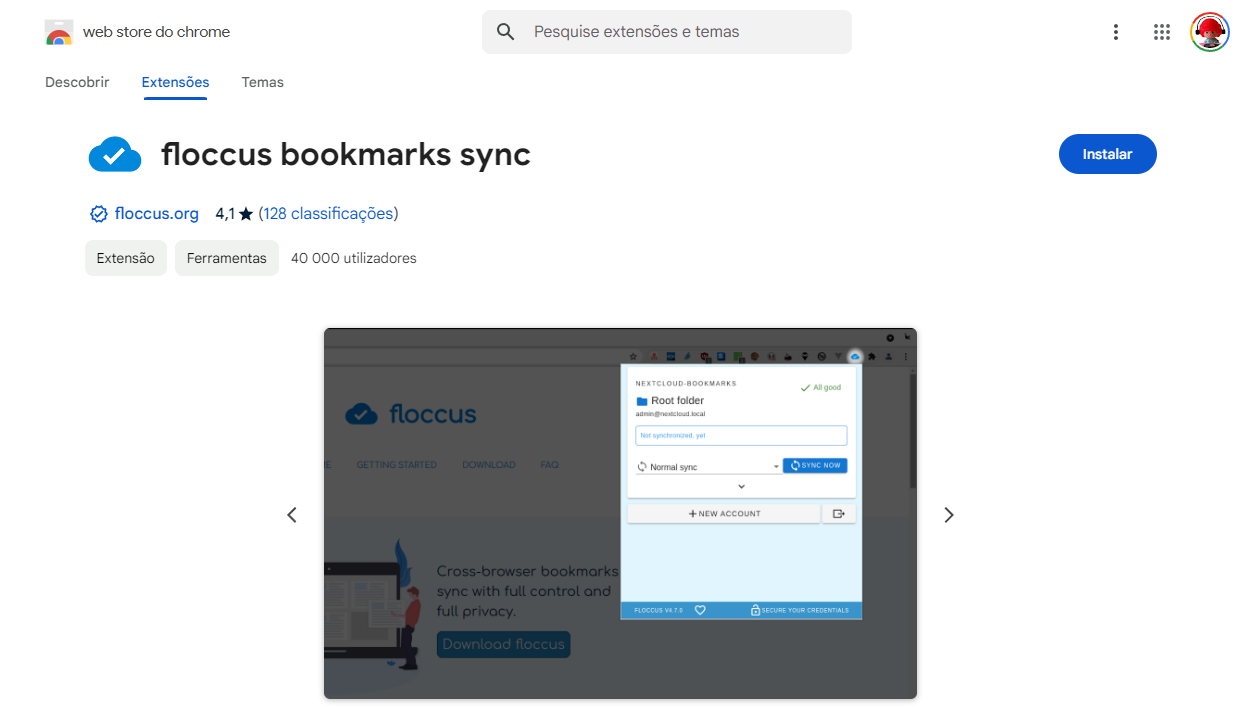The width and height of the screenshot is (1242, 710).
Task: Click the floccus blue cloud extension icon
Action: (x=115, y=155)
